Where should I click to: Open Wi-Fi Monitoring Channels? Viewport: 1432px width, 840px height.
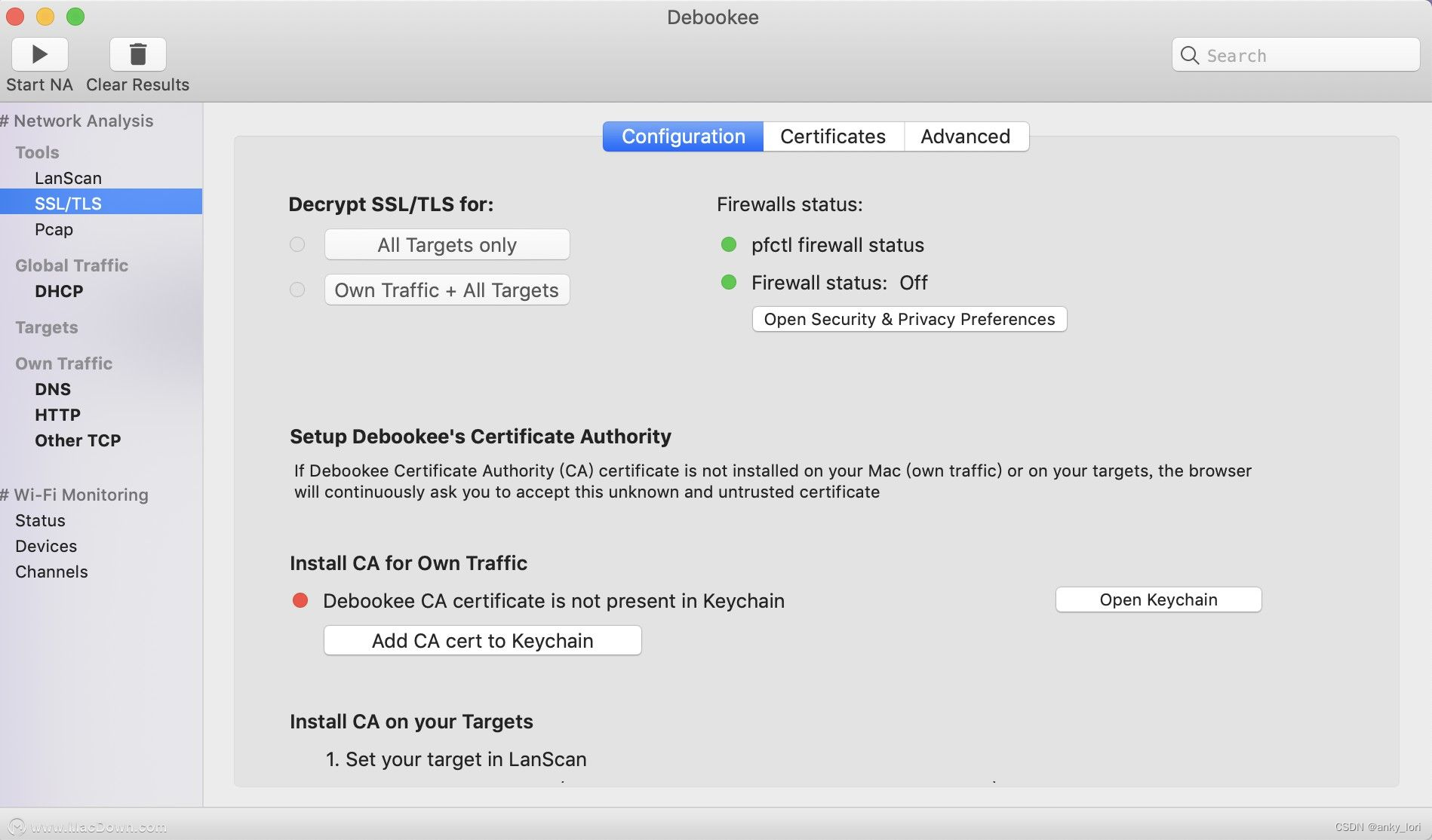pyautogui.click(x=101, y=572)
